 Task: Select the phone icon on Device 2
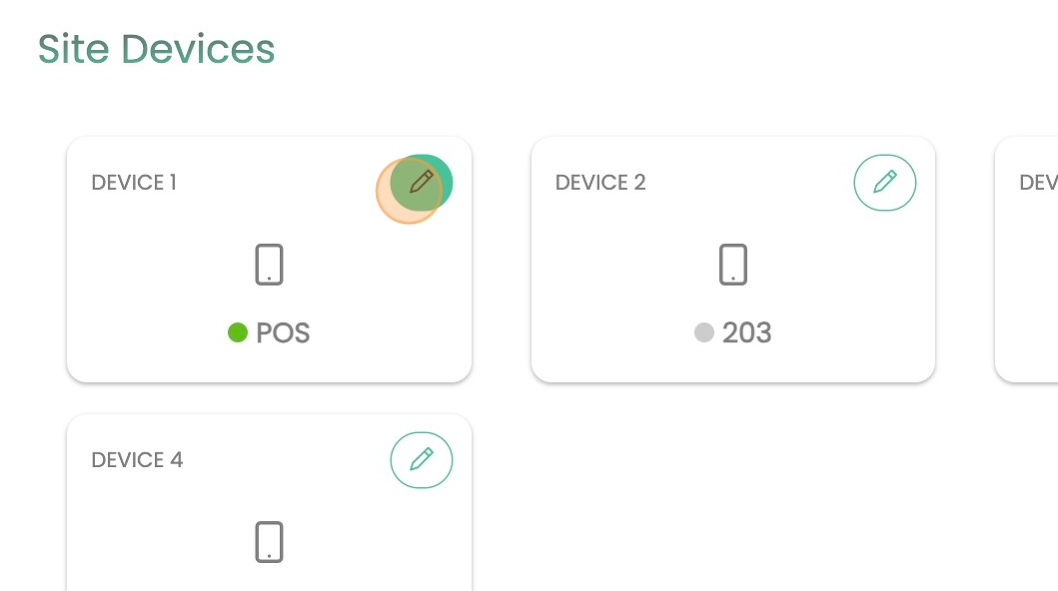point(733,265)
